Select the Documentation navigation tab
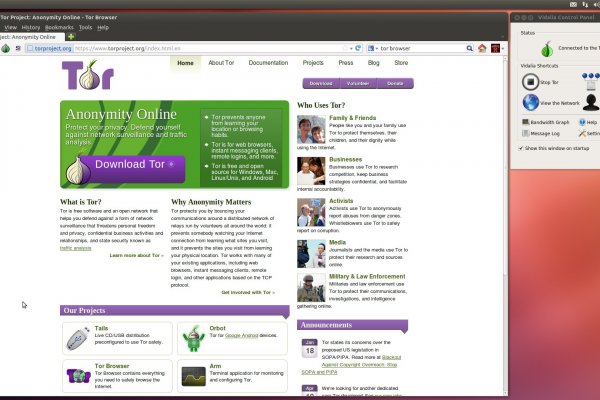This screenshot has width=600, height=400. point(268,63)
